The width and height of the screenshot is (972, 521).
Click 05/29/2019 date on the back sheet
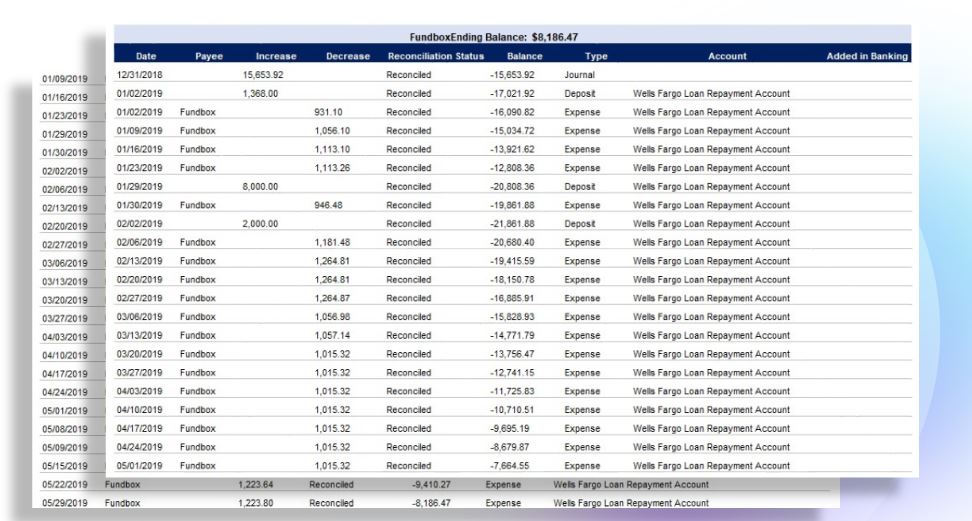pyautogui.click(x=64, y=503)
